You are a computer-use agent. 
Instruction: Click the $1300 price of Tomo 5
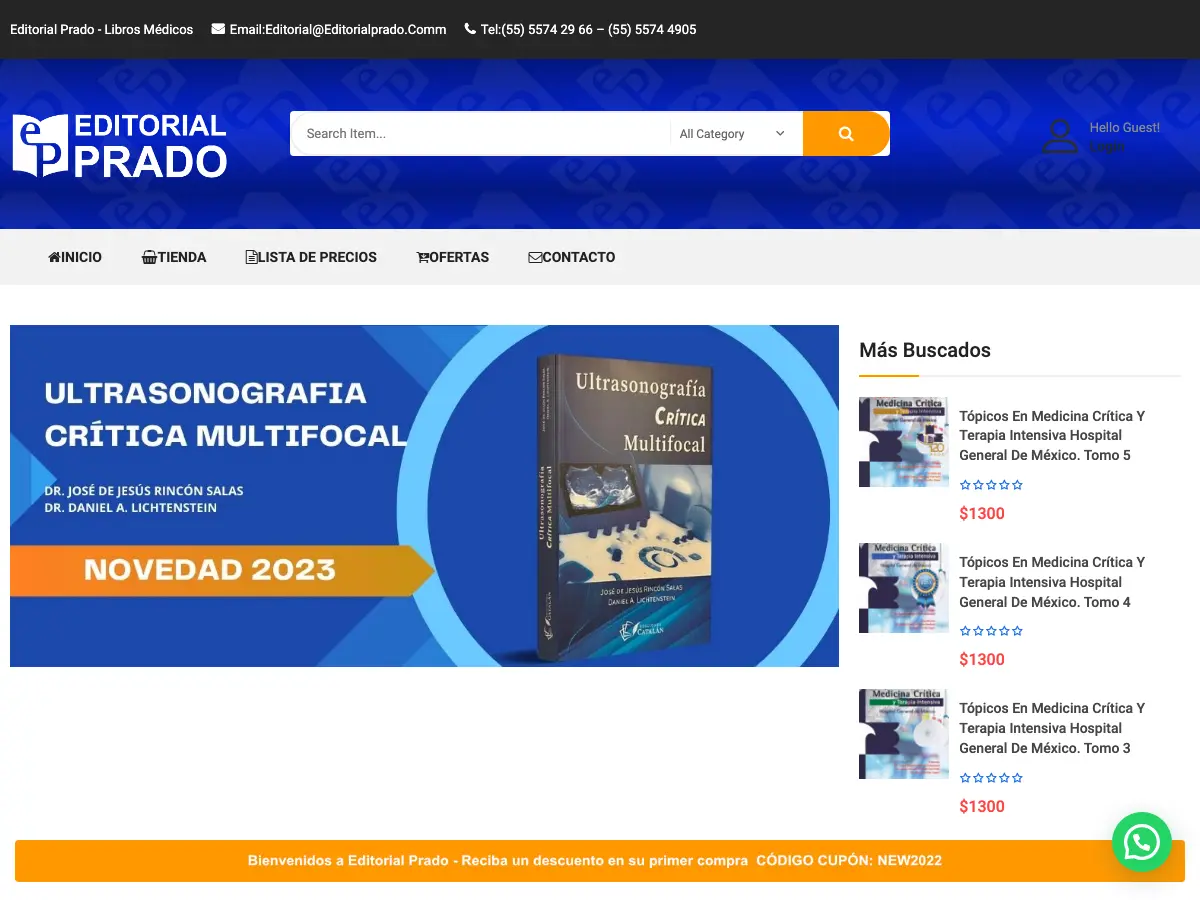pyautogui.click(x=982, y=513)
